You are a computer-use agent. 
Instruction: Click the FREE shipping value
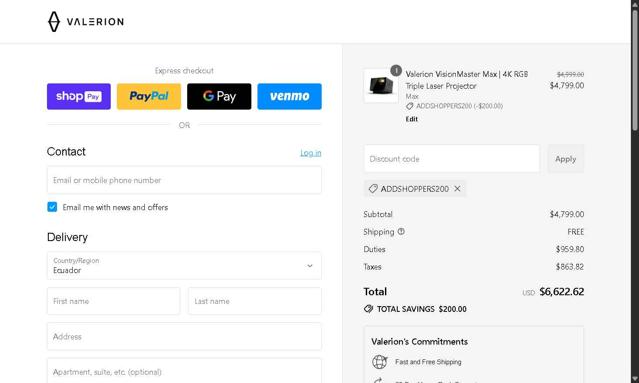[575, 232]
